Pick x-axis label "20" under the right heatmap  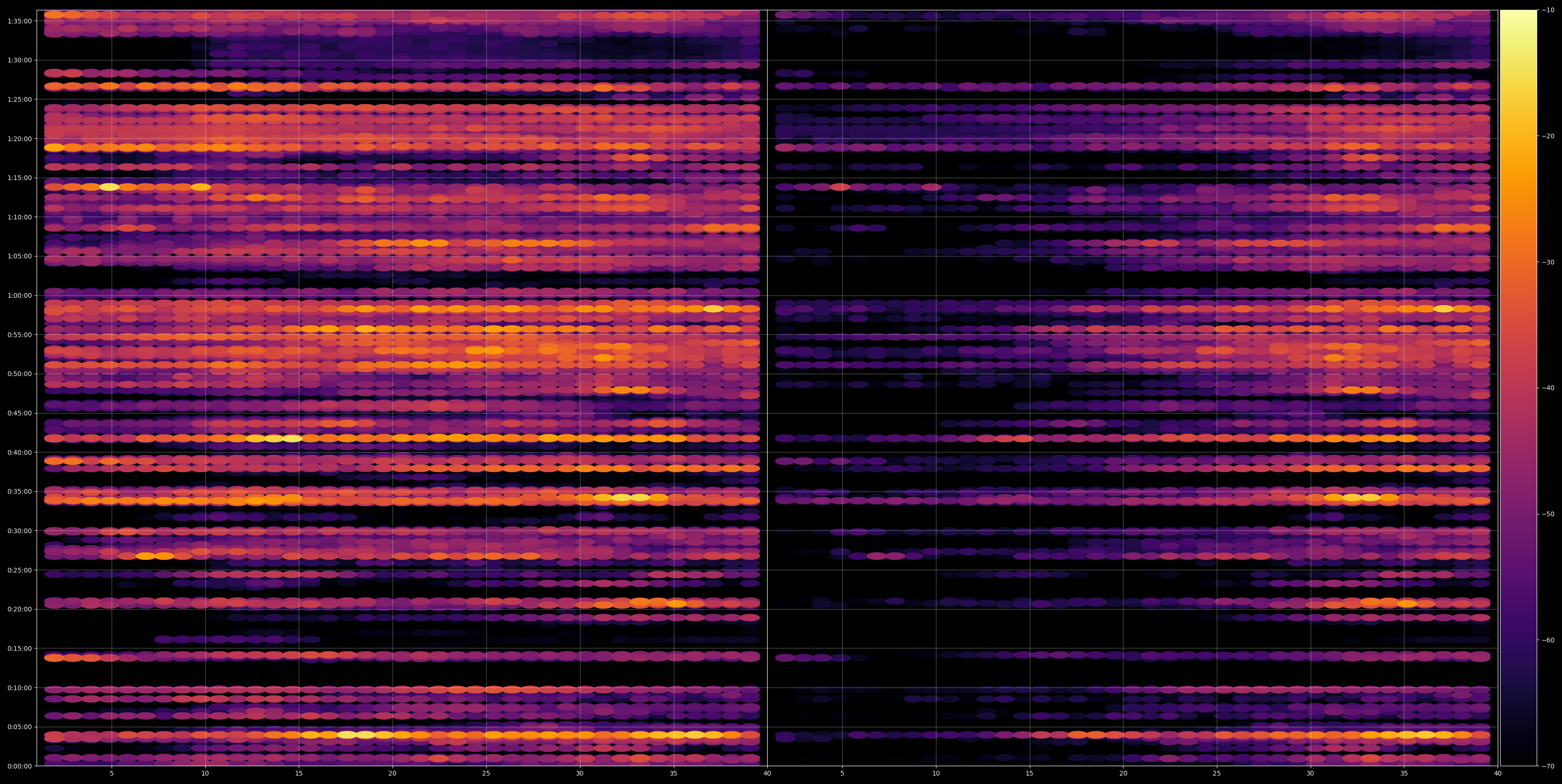point(1124,774)
